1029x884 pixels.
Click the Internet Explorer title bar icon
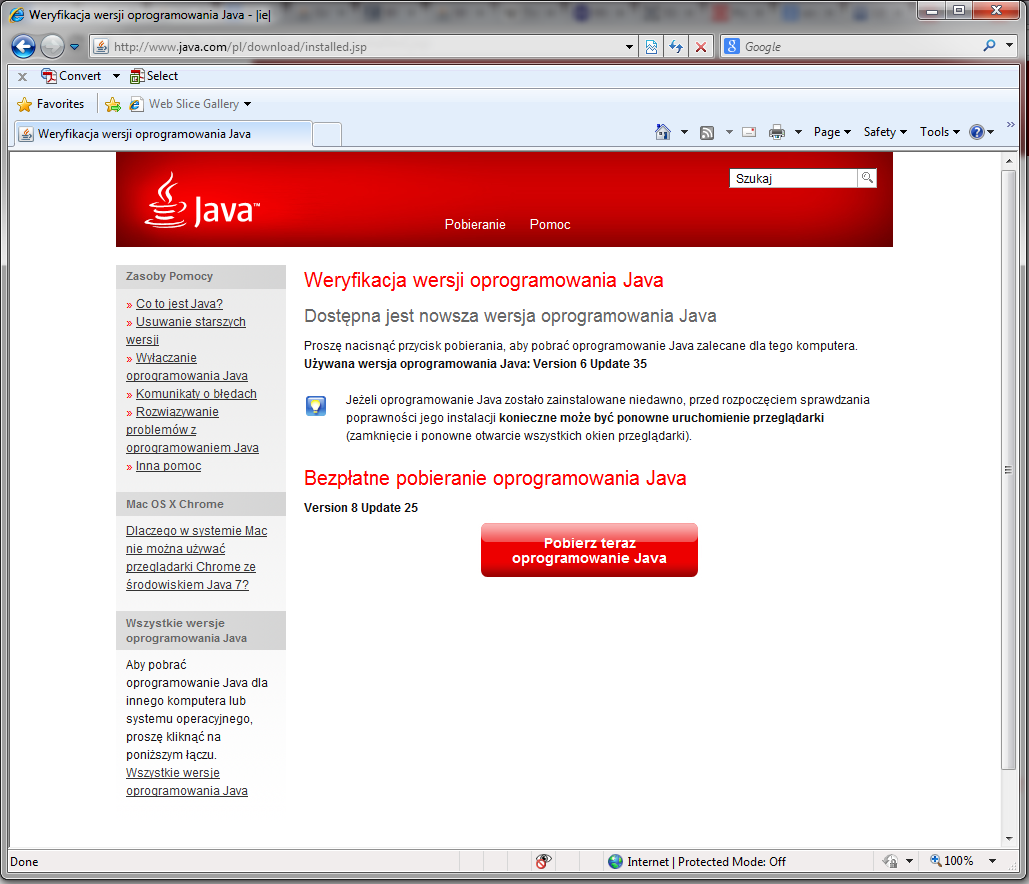pyautogui.click(x=17, y=14)
